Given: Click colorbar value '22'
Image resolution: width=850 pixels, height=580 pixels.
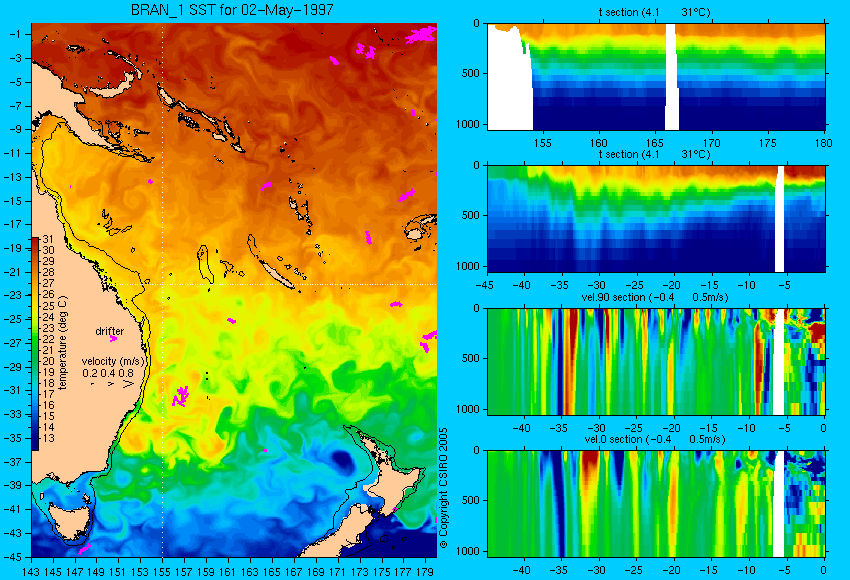Looking at the screenshot, I should [x=48, y=339].
